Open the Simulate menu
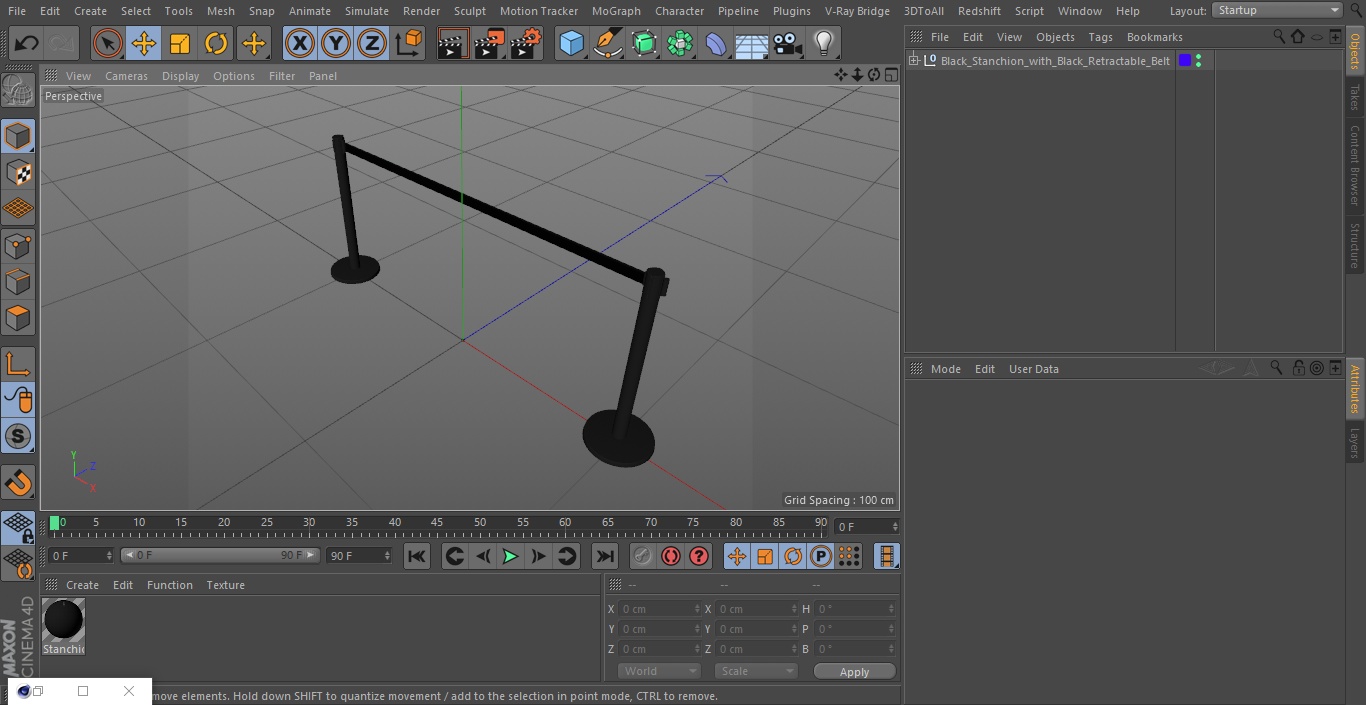Screen dimensions: 1366x705 pyautogui.click(x=366, y=11)
